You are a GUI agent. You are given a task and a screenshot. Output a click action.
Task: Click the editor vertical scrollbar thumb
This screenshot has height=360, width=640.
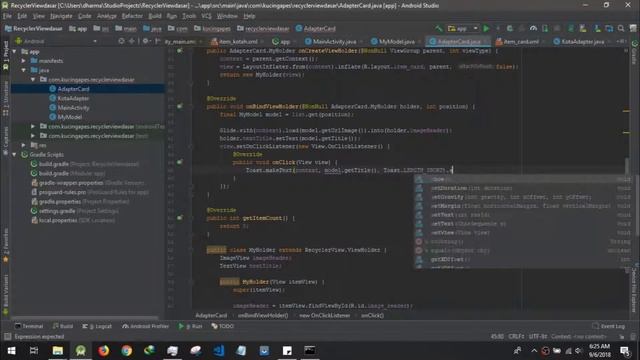(627, 167)
